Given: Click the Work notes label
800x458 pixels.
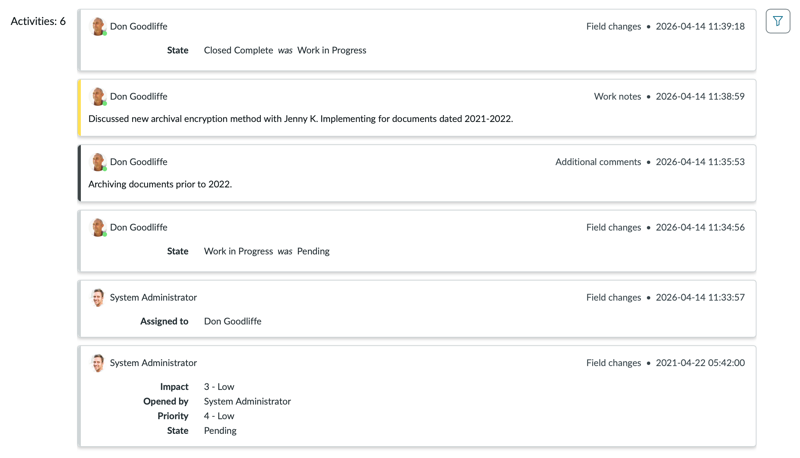Looking at the screenshot, I should [617, 96].
